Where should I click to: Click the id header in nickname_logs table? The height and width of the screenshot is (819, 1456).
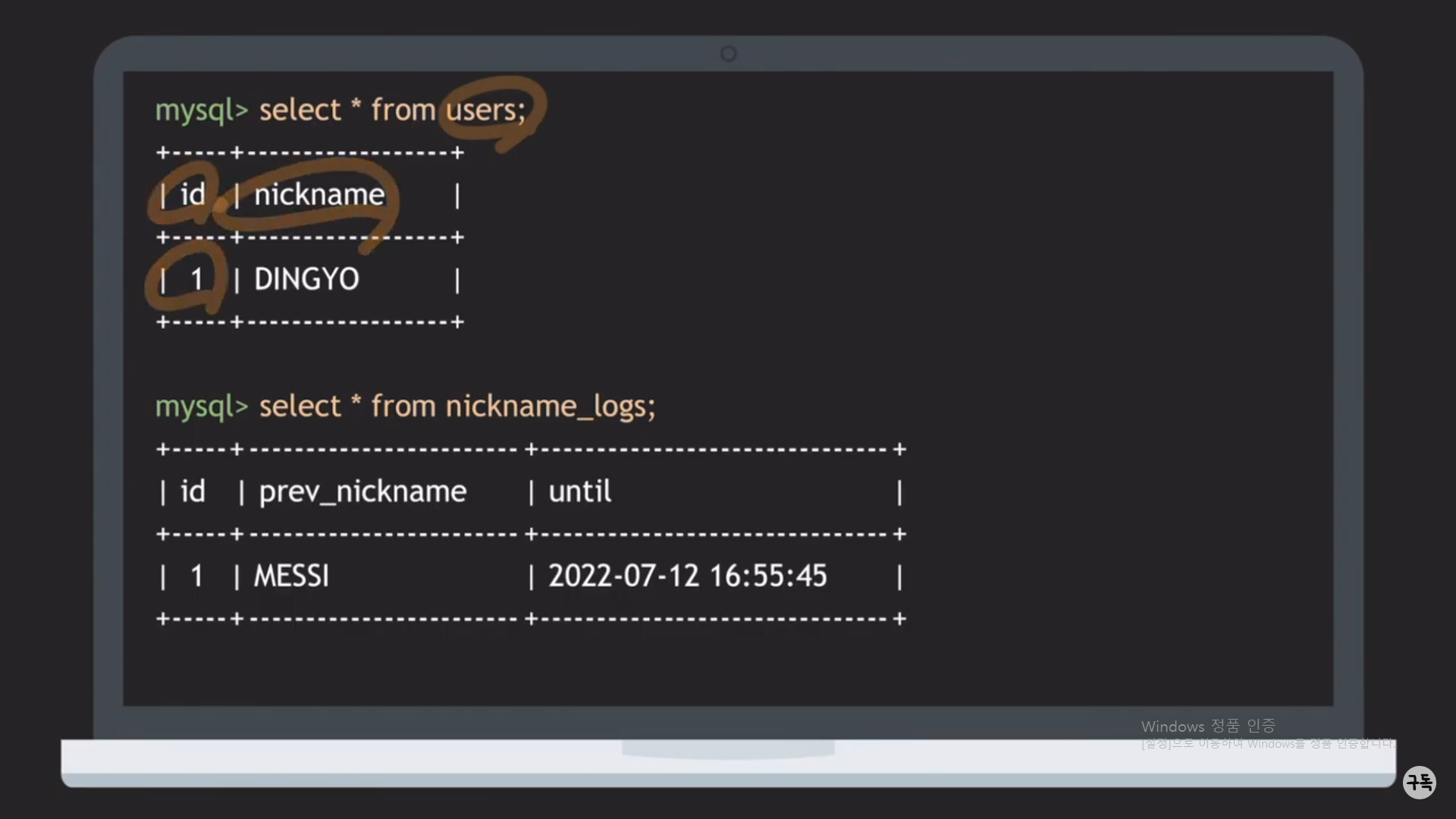(193, 491)
